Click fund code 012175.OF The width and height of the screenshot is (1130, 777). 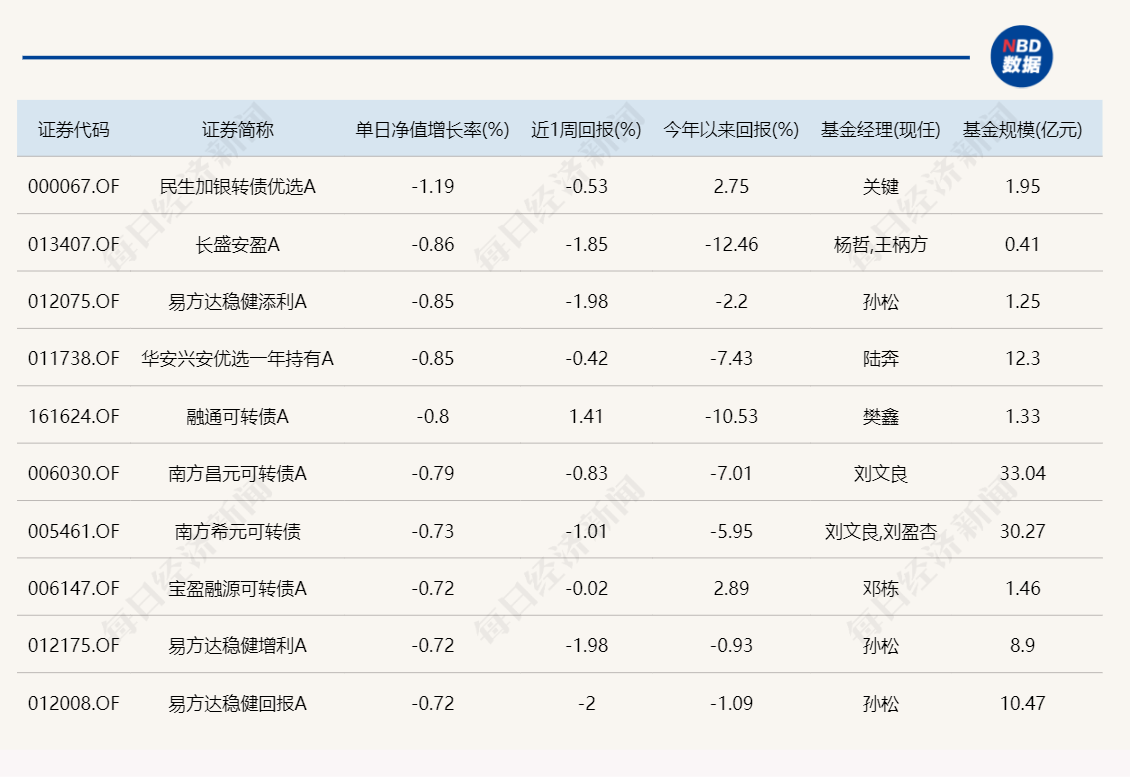point(74,645)
